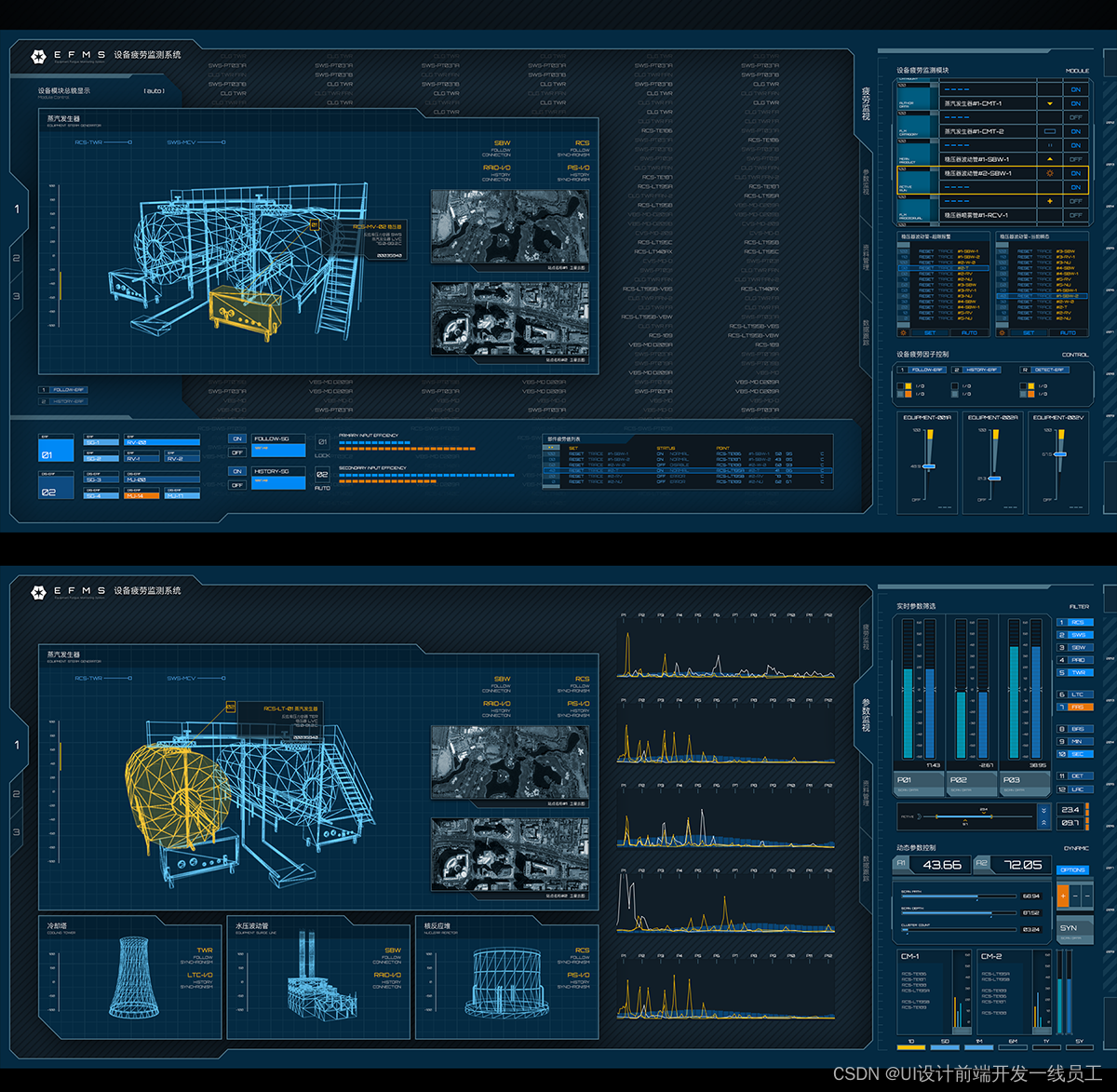Click the 01 LOCK button

(x=322, y=441)
